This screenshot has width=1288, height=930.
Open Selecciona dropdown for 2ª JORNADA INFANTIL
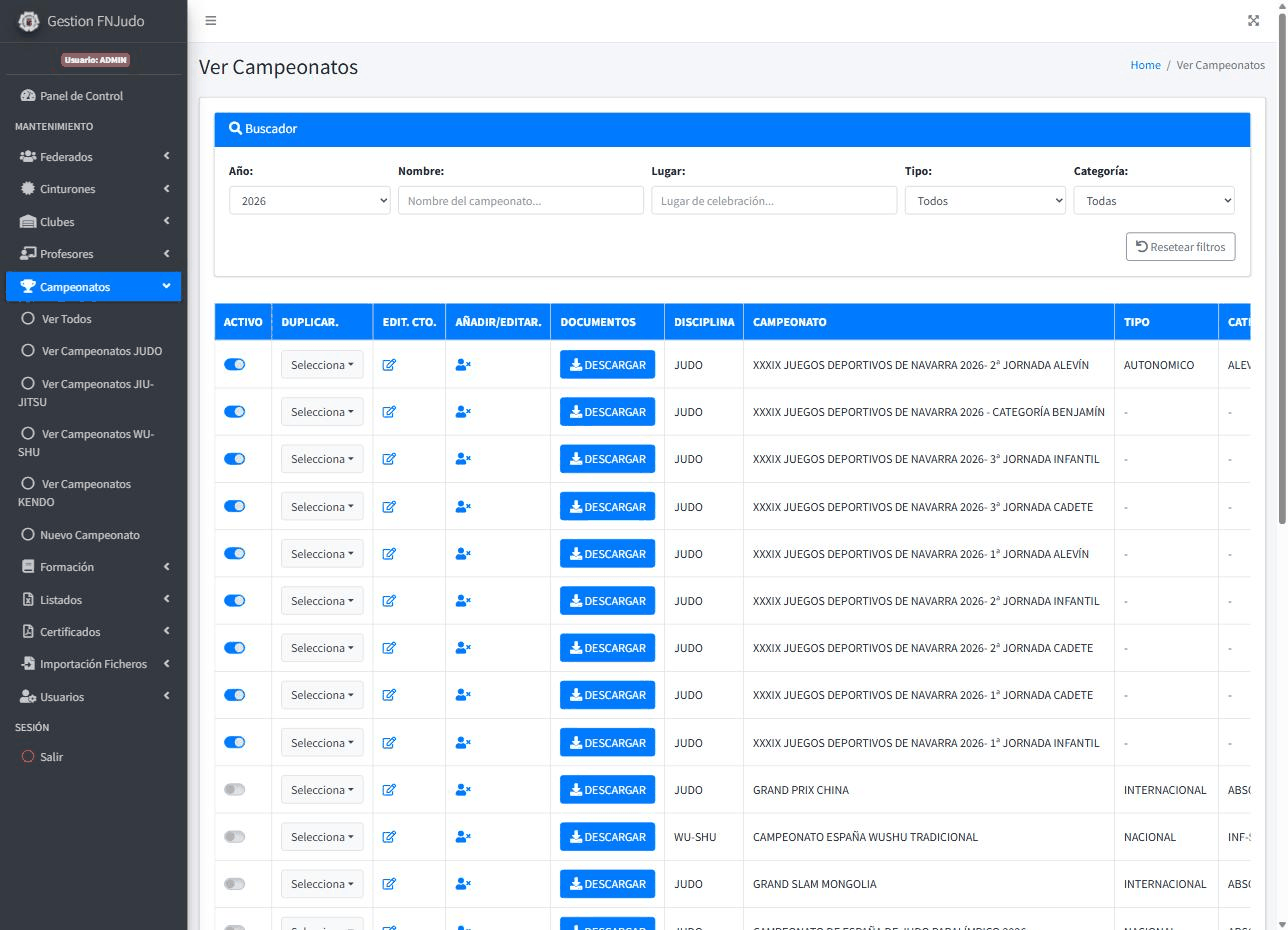click(322, 601)
